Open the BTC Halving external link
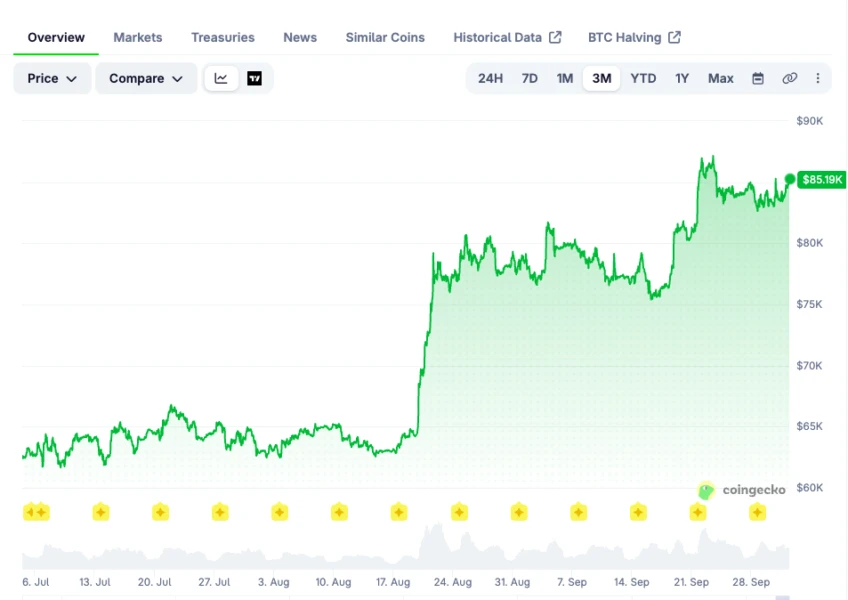 634,37
